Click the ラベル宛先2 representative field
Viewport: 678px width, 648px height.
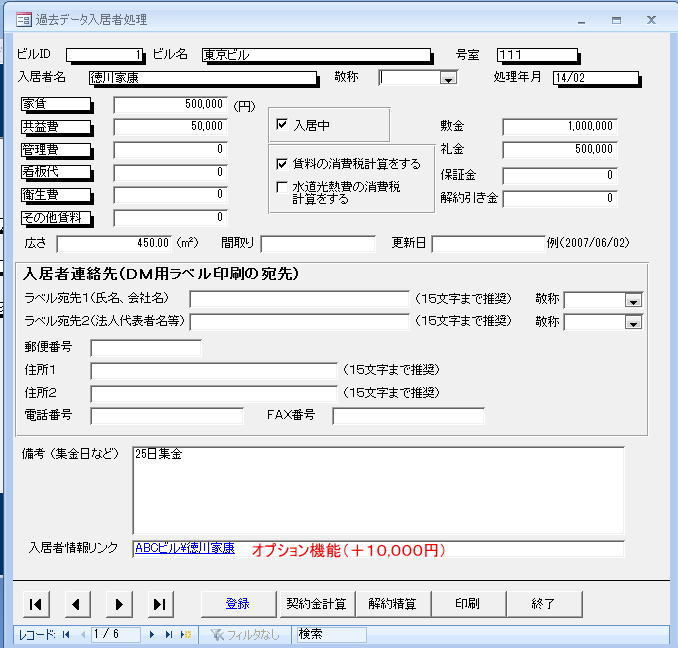point(299,322)
